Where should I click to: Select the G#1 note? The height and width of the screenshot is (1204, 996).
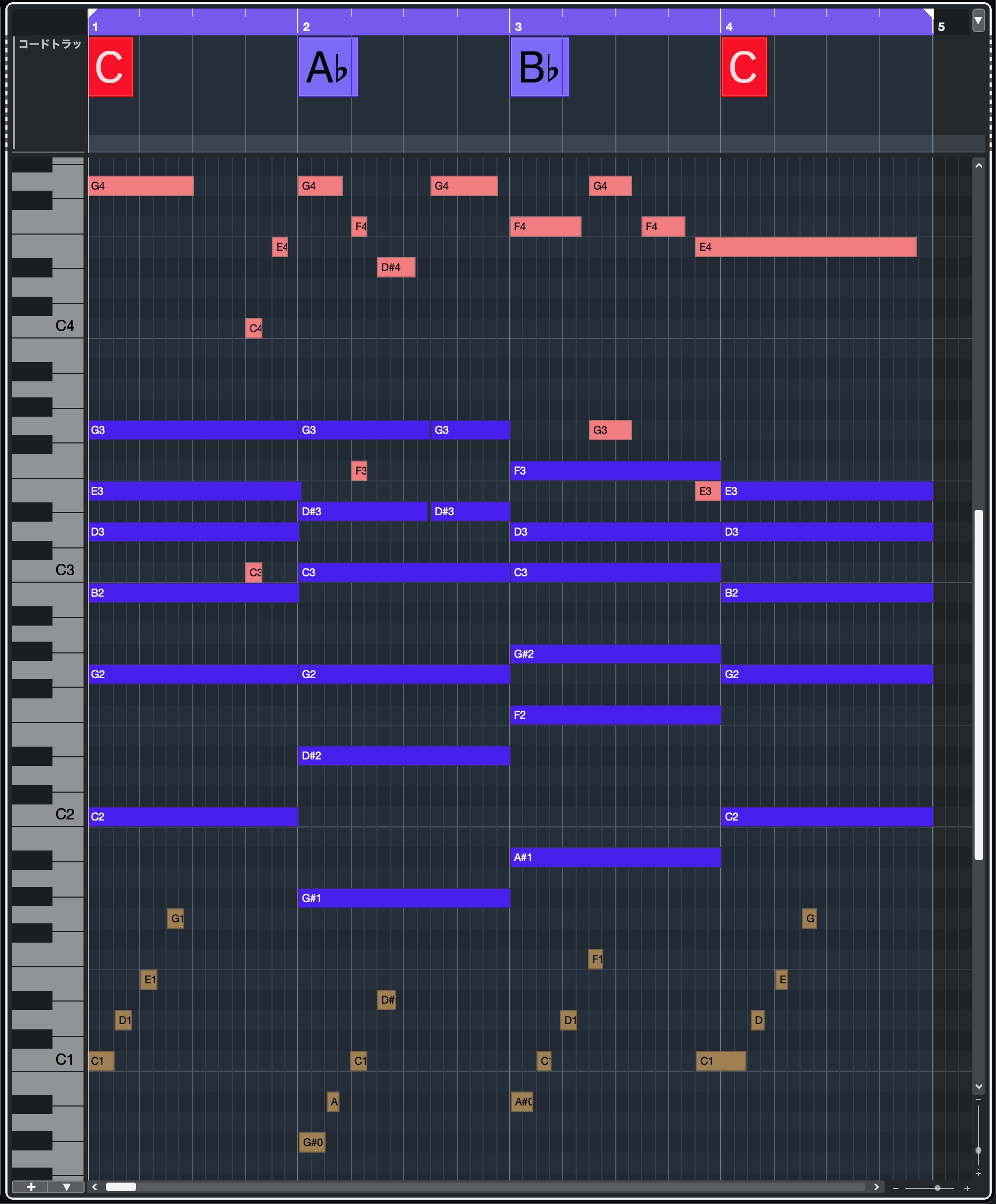404,898
